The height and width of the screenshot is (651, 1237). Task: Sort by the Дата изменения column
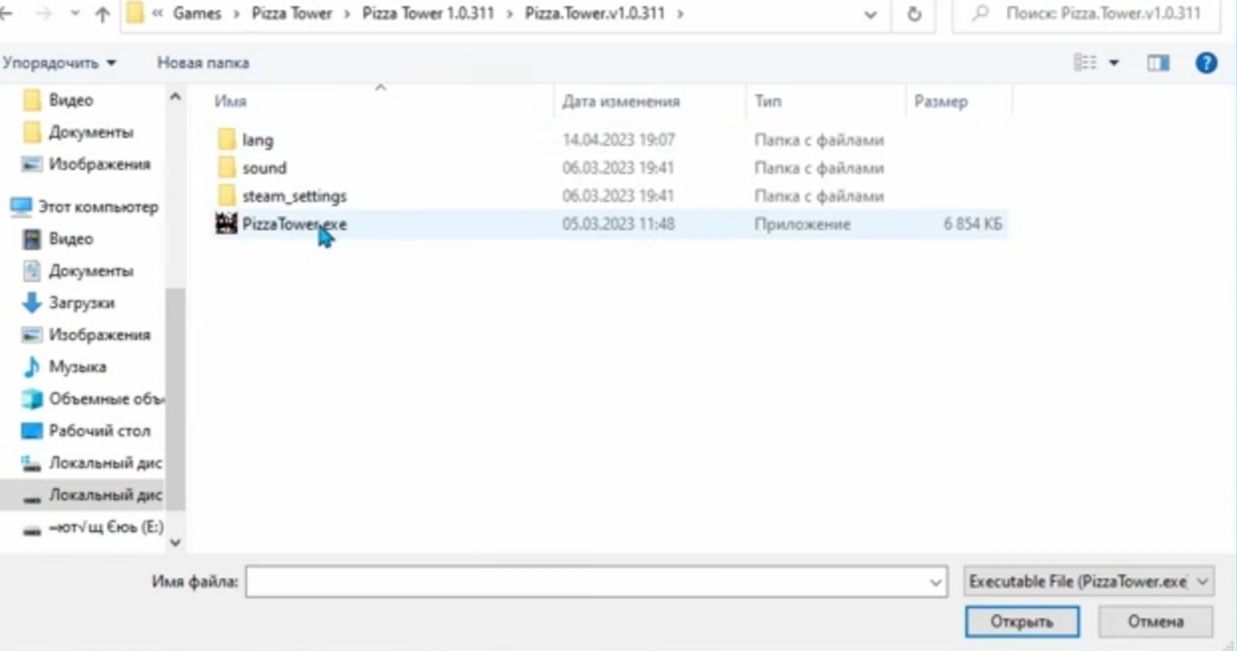click(621, 101)
